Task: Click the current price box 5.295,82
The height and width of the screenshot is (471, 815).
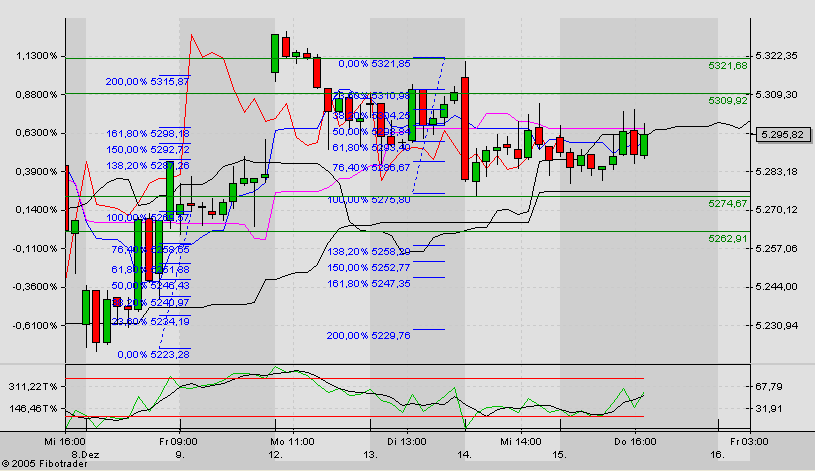Action: [x=782, y=135]
